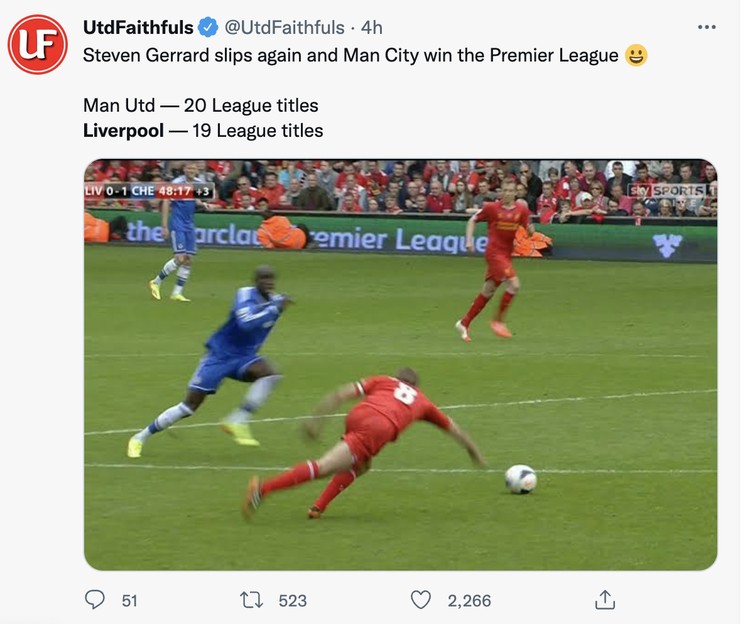Open the three-dot more options menu
750x624 pixels.
706,27
